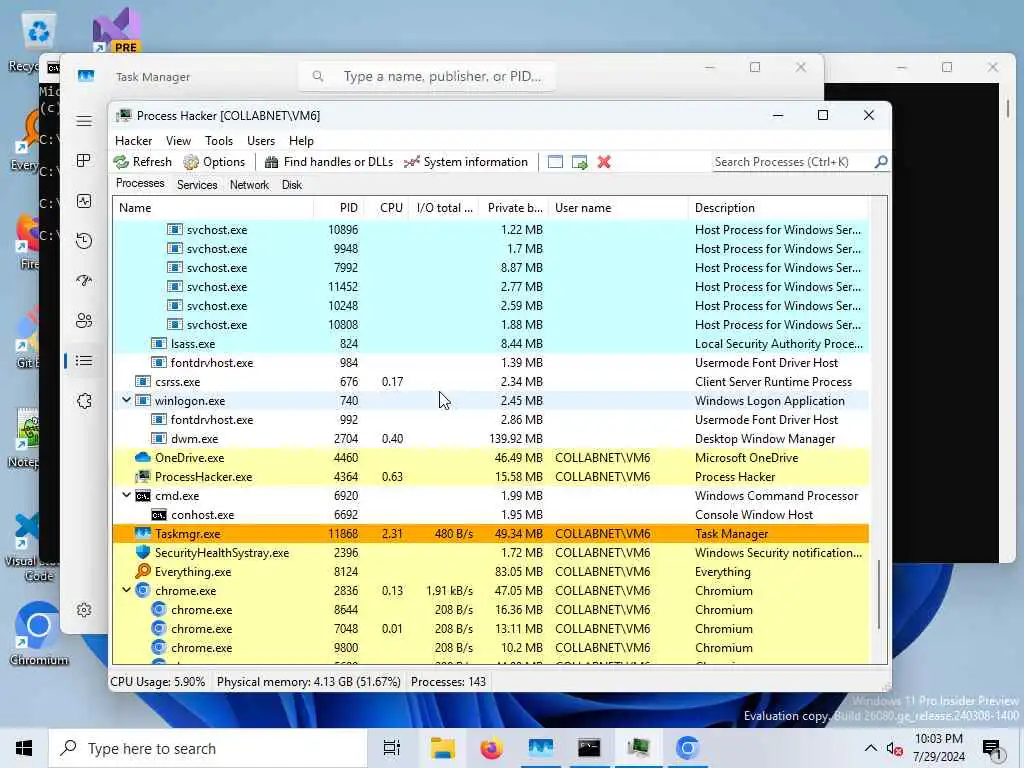Select svchost.exe with PID 10896

click(x=490, y=230)
